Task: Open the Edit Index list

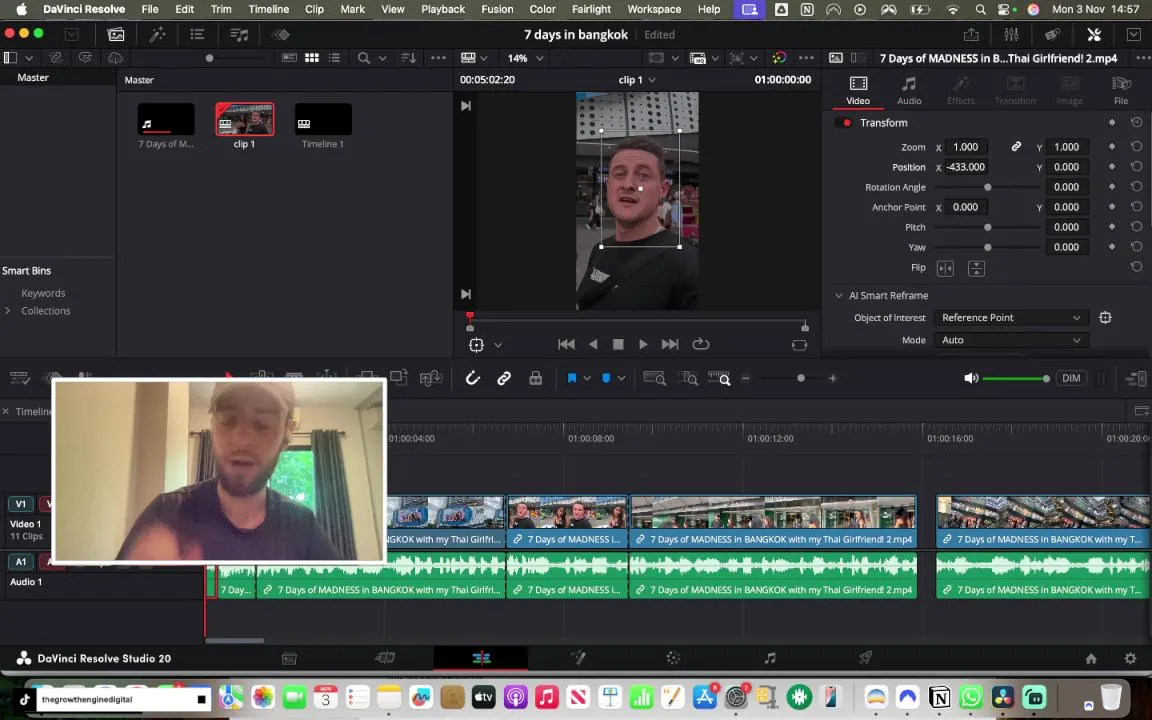Action: coord(197,35)
